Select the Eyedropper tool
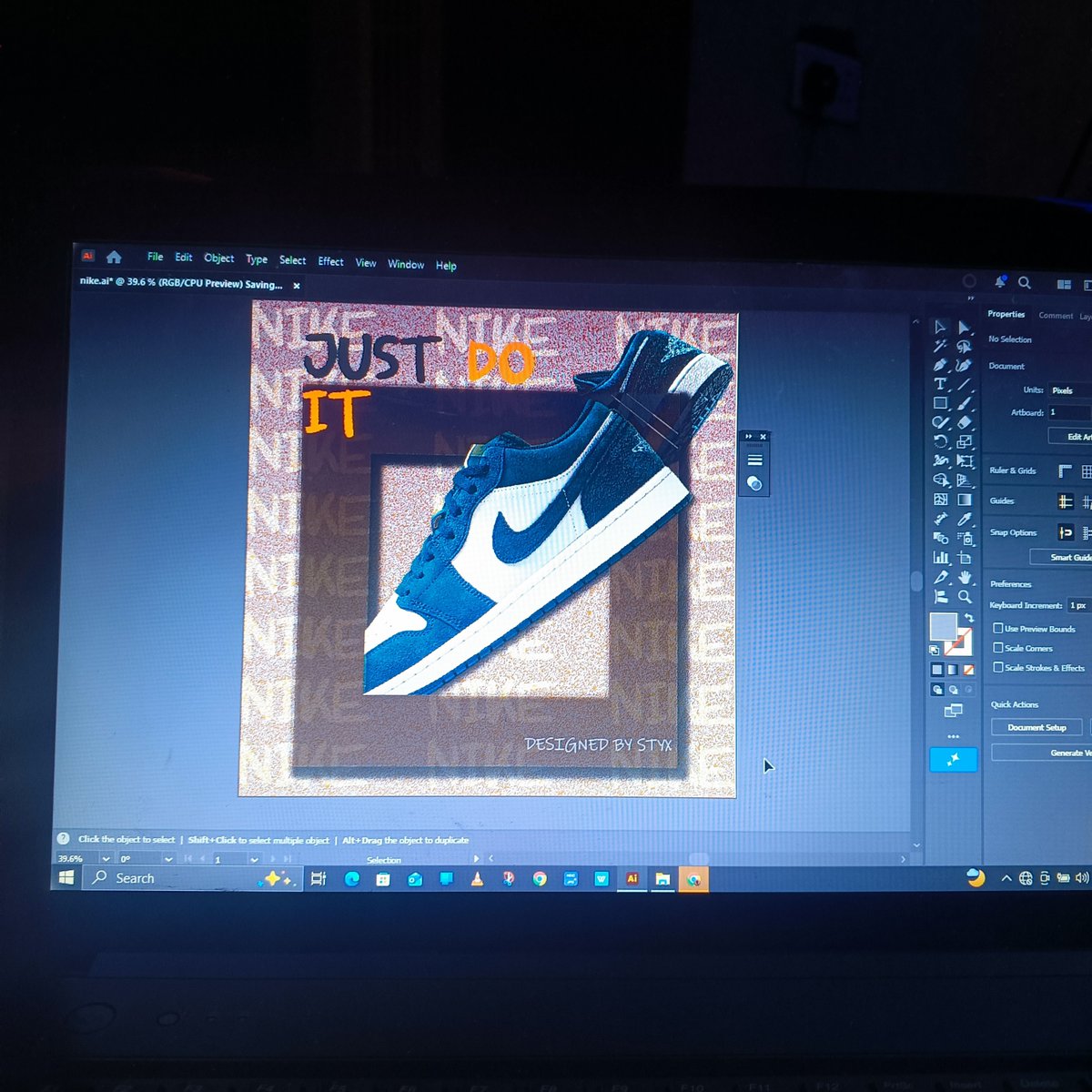 pyautogui.click(x=965, y=518)
